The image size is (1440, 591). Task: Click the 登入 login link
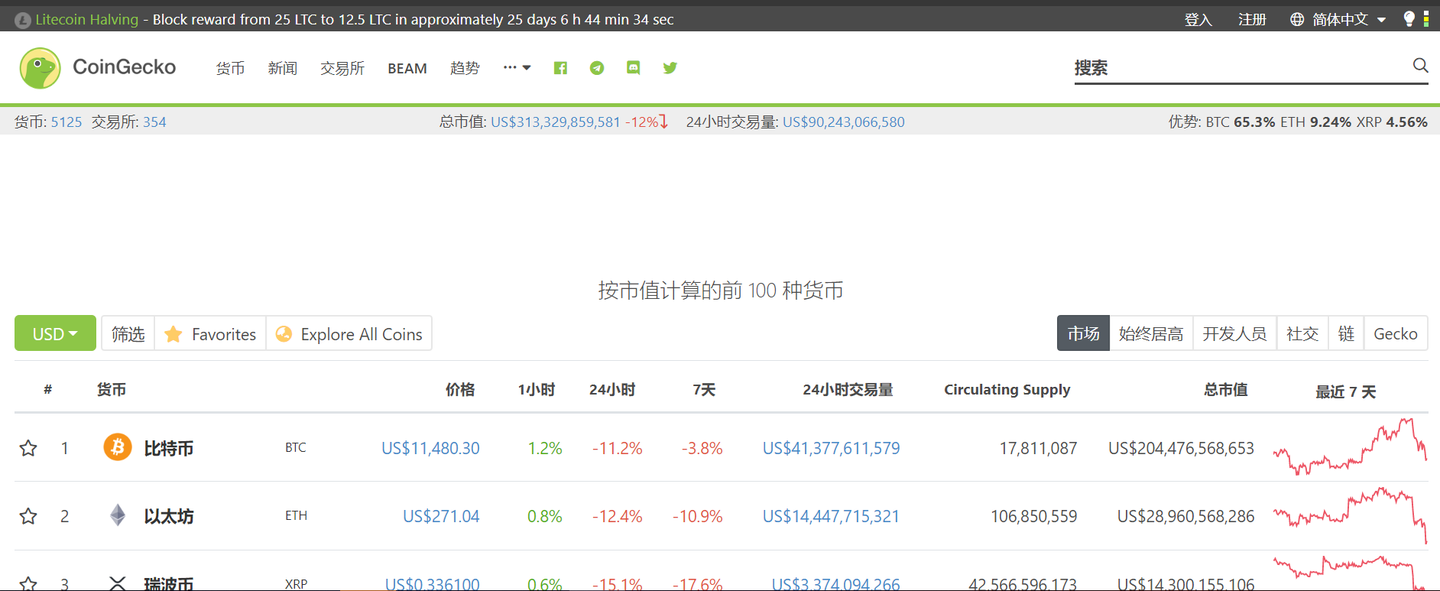tap(1198, 19)
